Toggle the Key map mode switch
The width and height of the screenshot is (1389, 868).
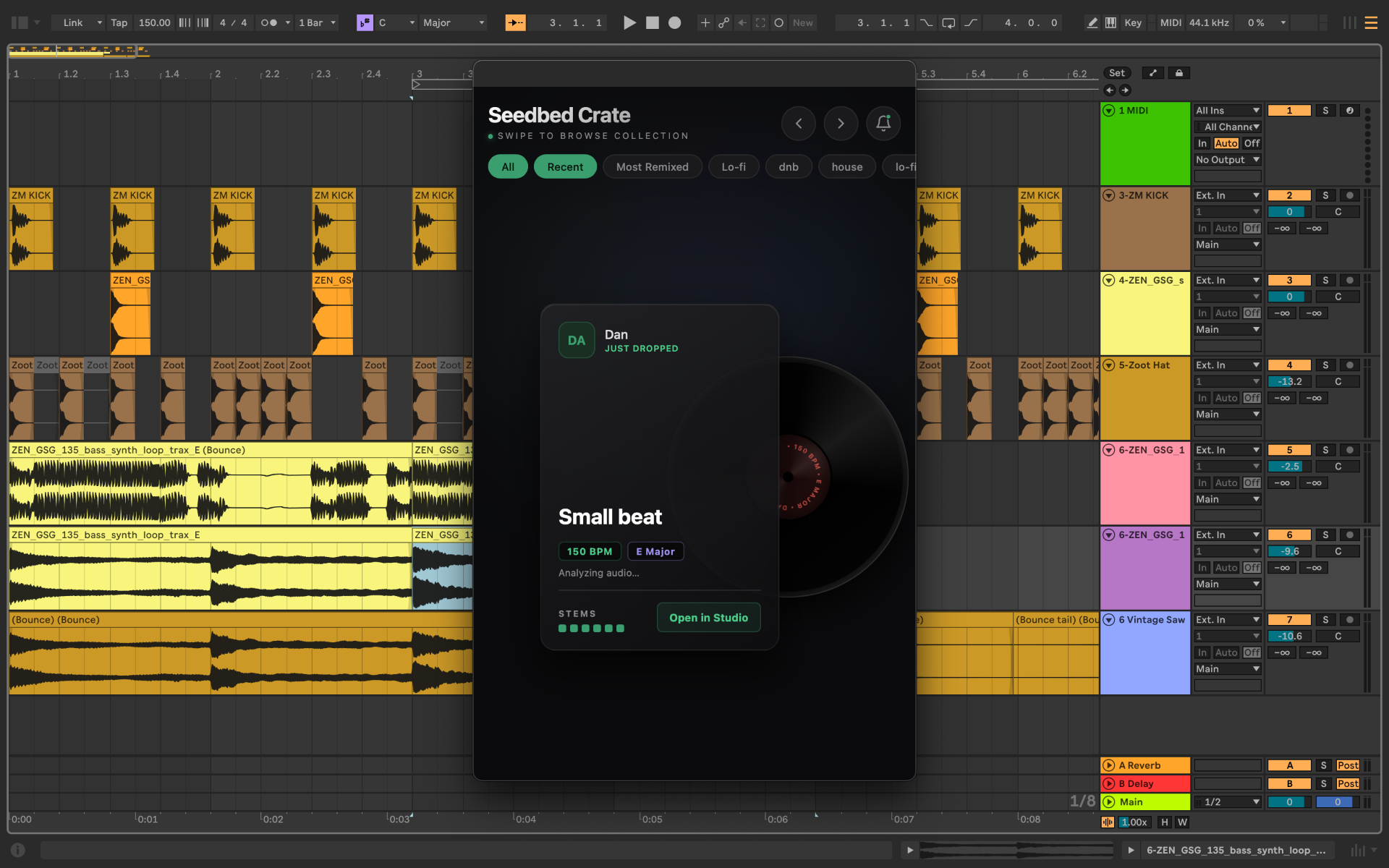(1133, 22)
